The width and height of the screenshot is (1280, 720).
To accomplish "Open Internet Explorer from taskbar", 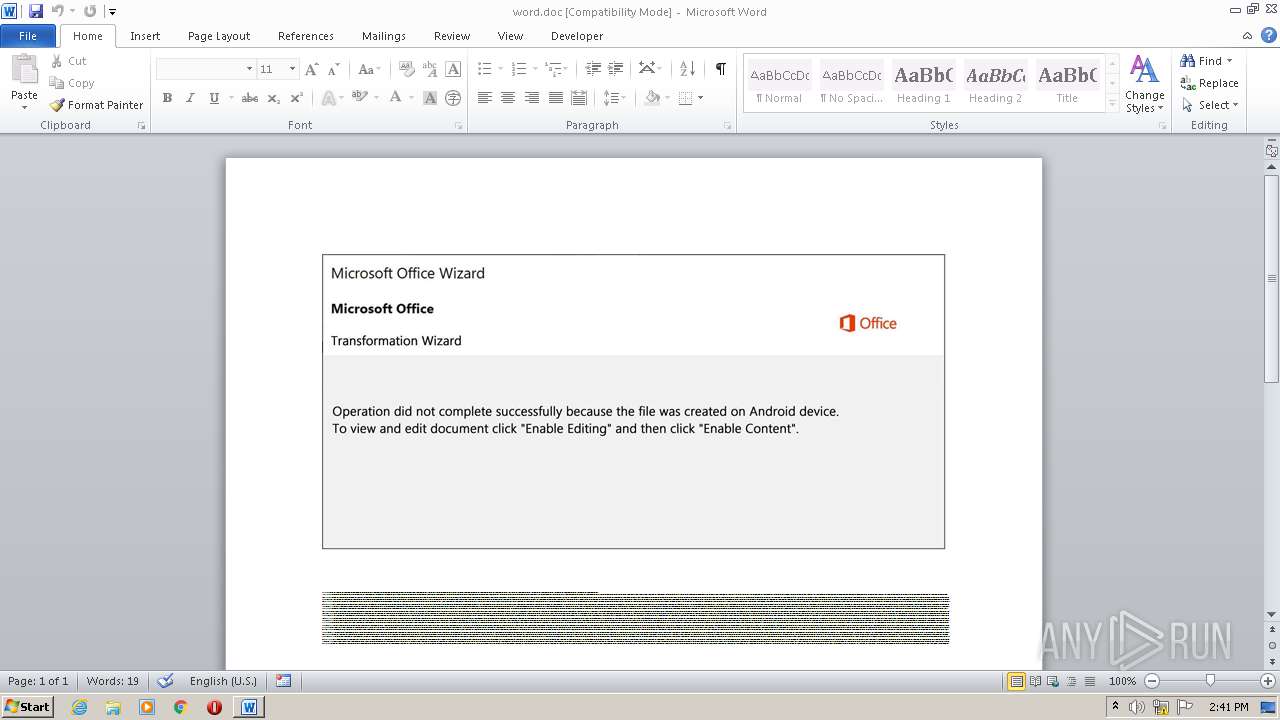I will [79, 707].
